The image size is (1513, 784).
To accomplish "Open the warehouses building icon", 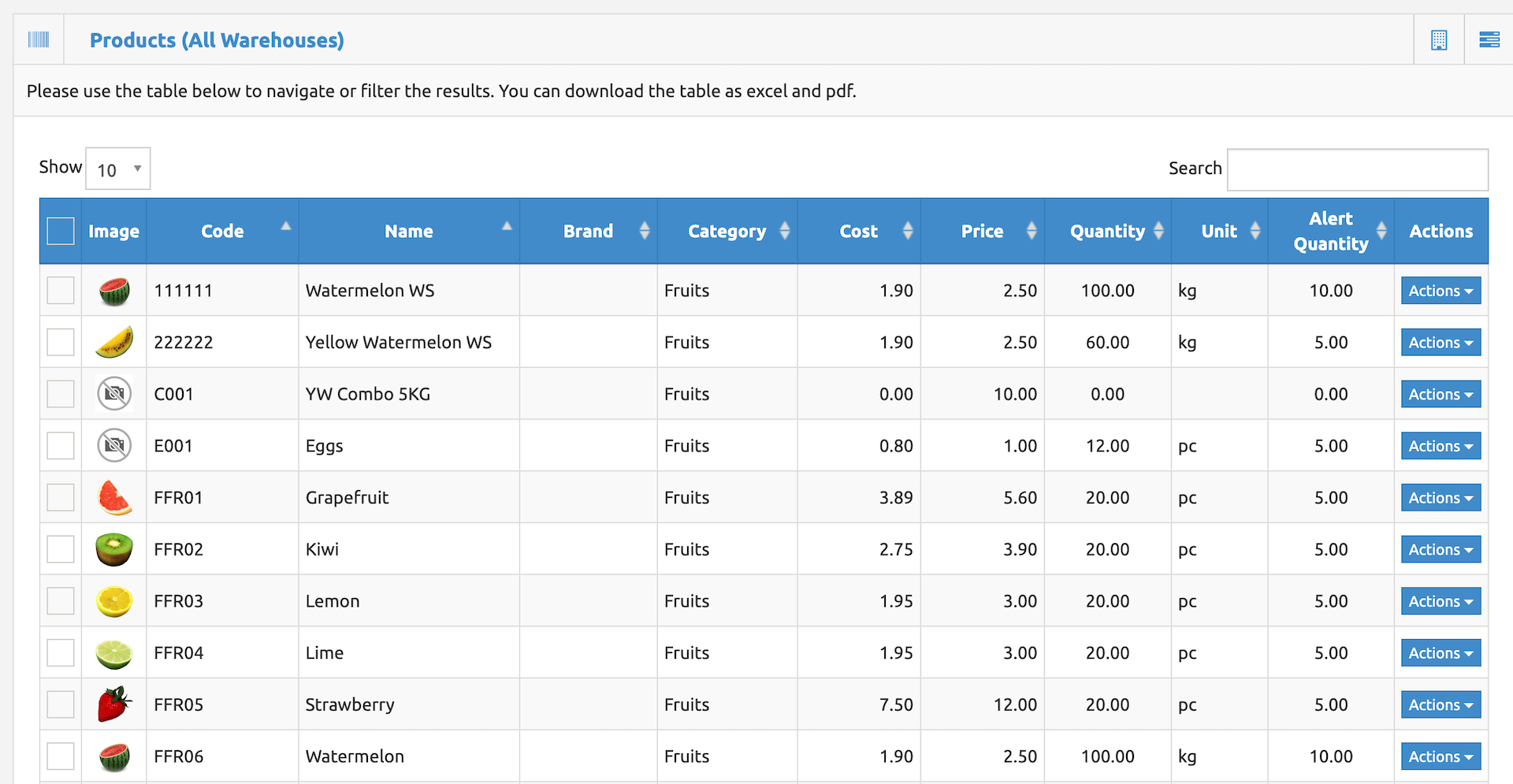I will click(1439, 39).
